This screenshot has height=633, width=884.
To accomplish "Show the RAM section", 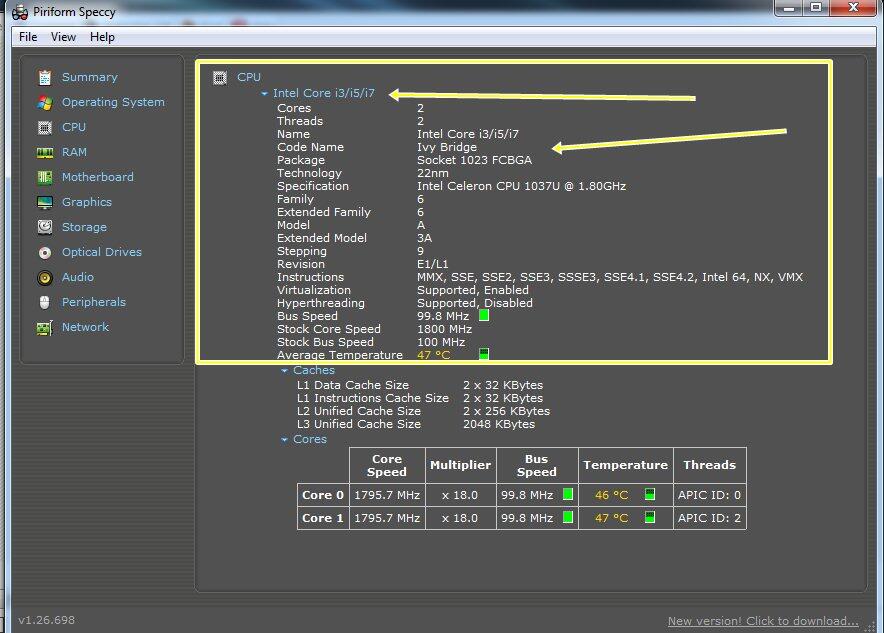I will pos(74,152).
